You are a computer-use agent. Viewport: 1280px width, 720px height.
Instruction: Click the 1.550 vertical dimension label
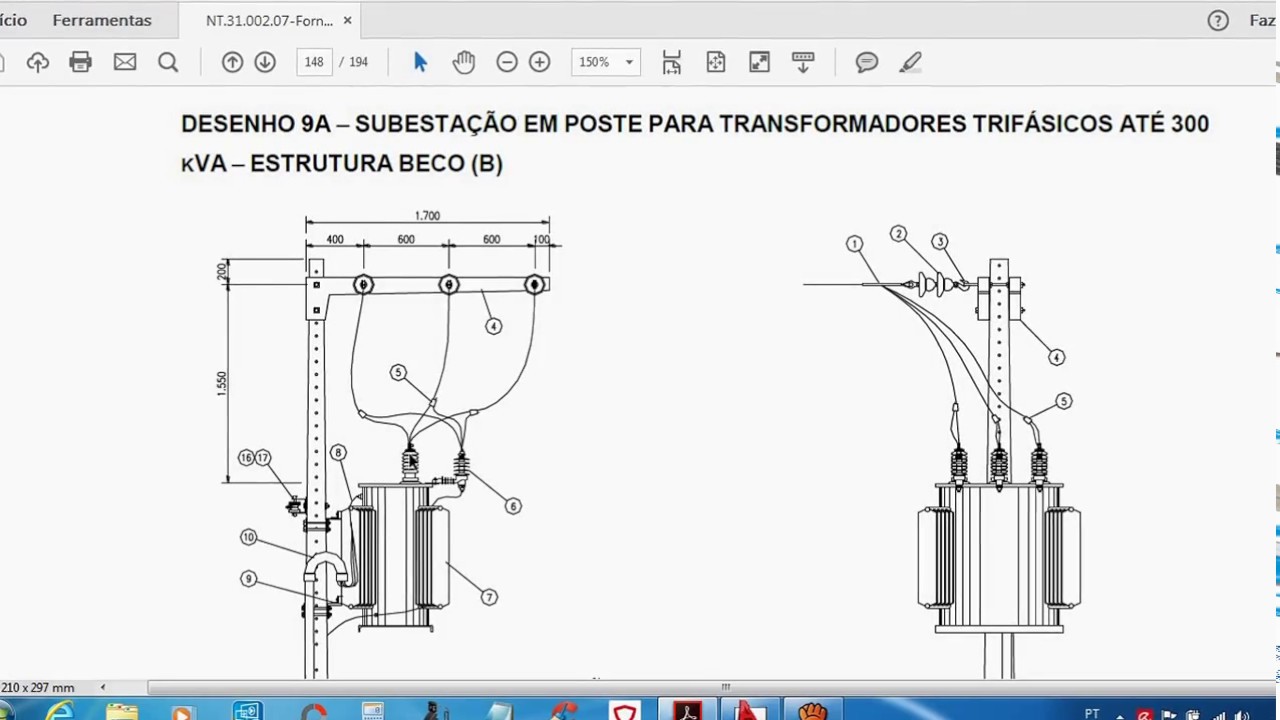pyautogui.click(x=222, y=384)
